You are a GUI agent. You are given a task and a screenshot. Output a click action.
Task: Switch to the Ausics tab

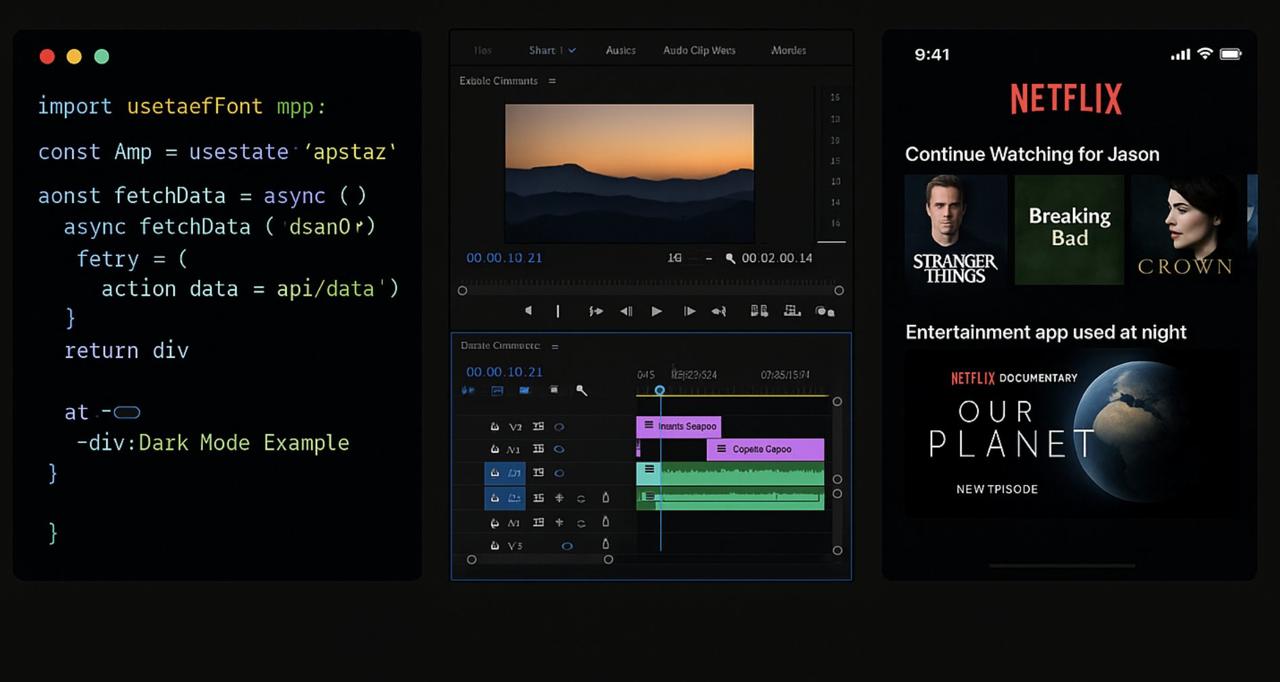621,50
